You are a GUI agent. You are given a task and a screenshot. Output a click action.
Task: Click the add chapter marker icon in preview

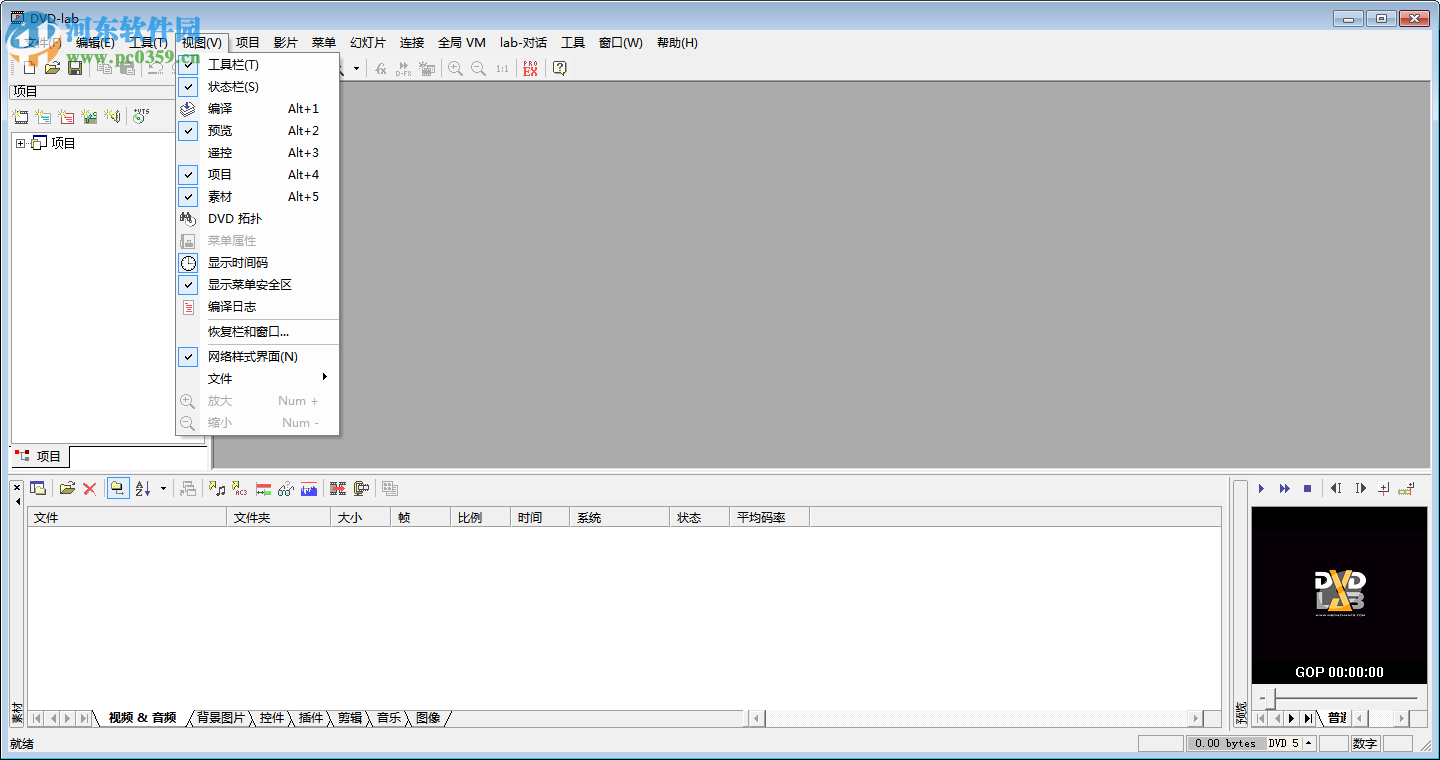[1384, 489]
